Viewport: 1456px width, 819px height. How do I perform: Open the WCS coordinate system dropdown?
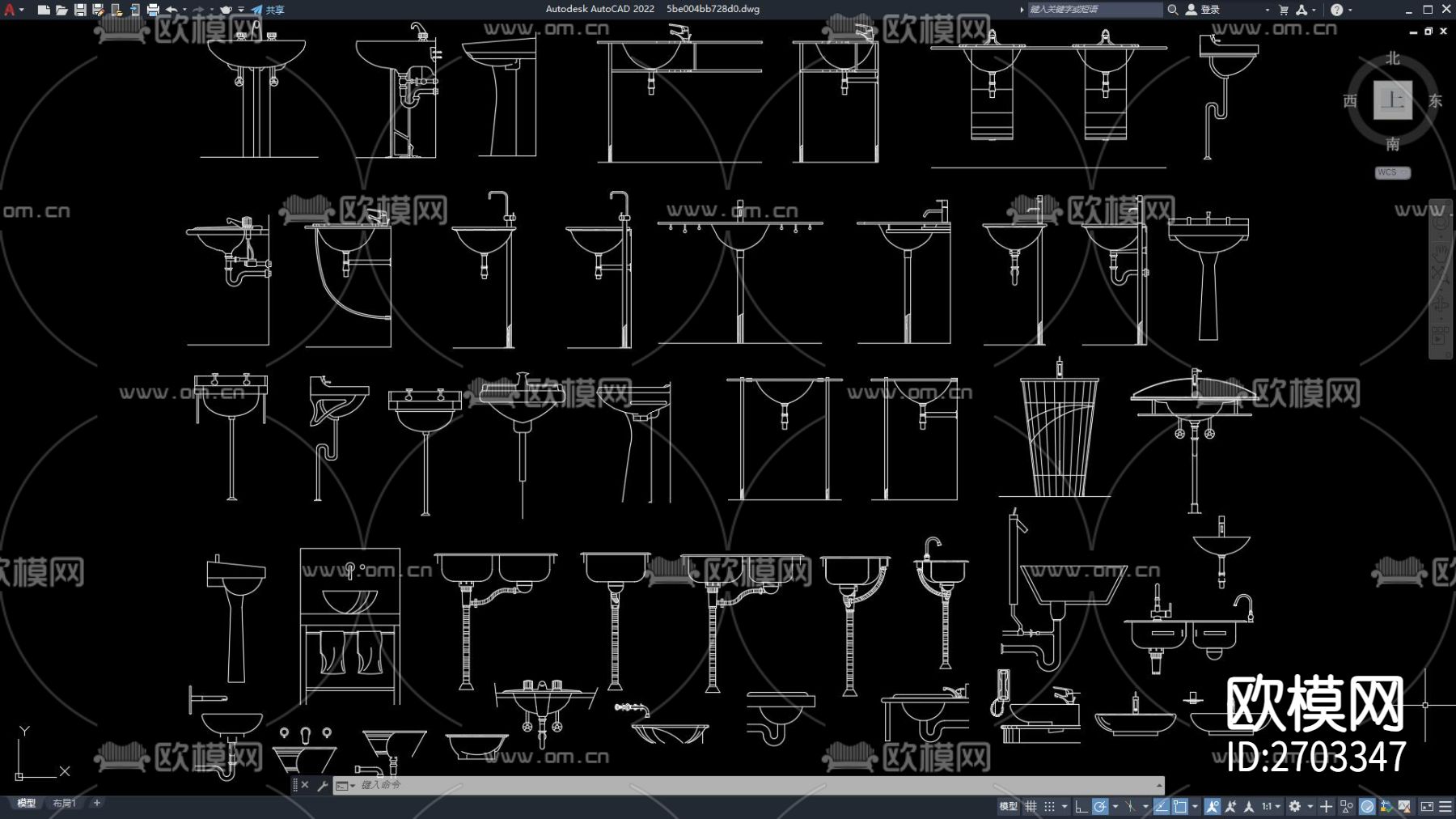[x=1393, y=172]
